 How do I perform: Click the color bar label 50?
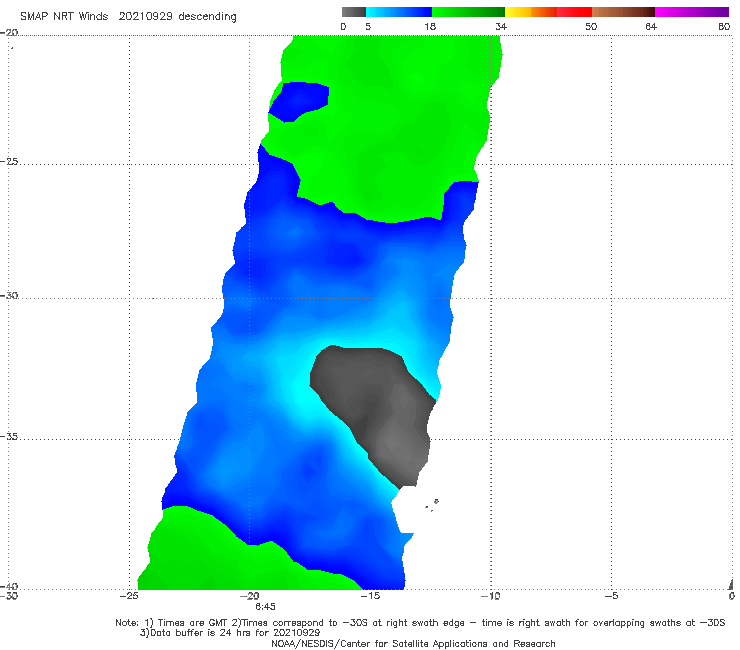[x=591, y=26]
